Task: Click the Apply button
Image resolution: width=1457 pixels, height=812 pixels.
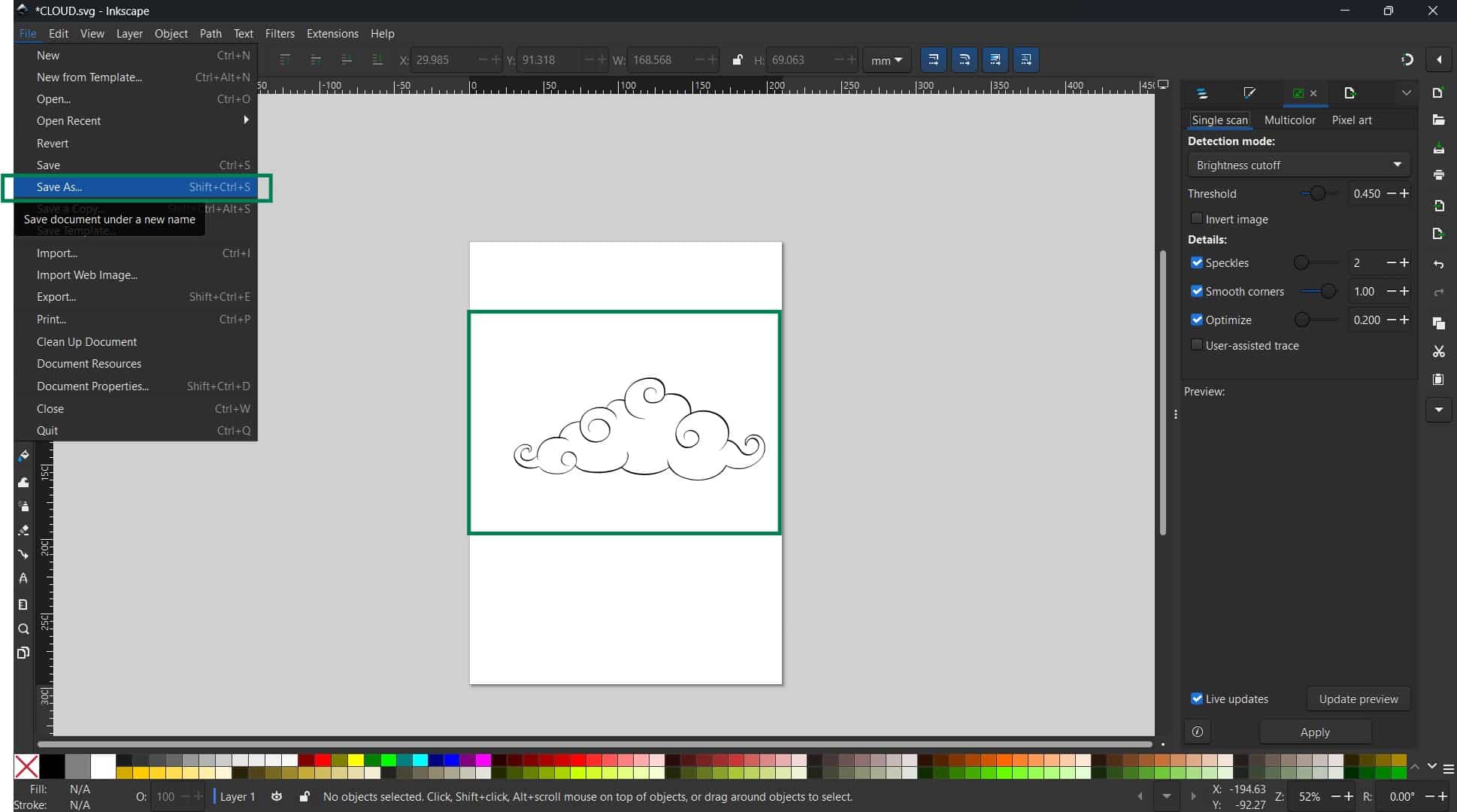Action: point(1314,732)
